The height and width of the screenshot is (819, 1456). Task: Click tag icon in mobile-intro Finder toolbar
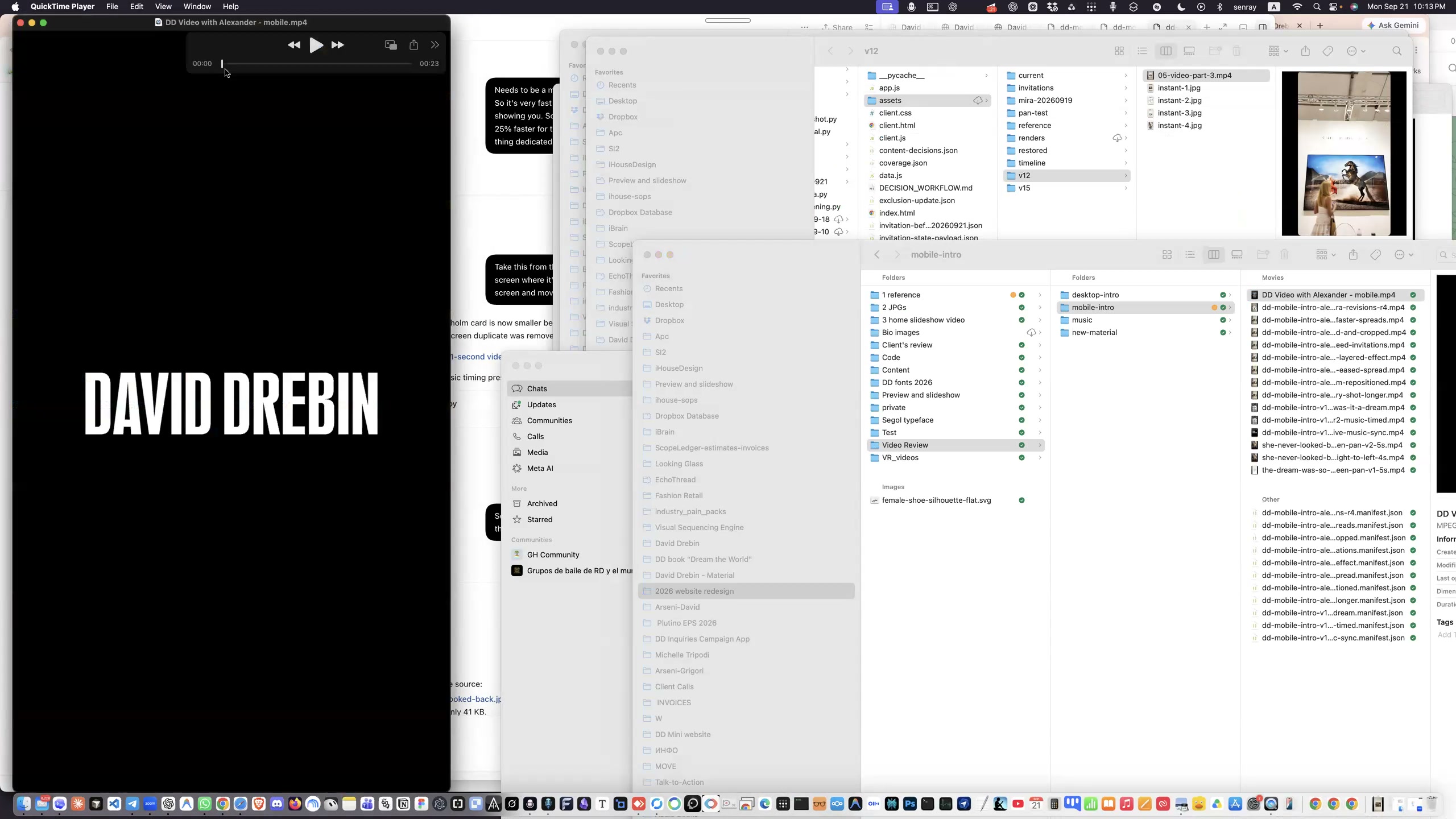click(1376, 255)
